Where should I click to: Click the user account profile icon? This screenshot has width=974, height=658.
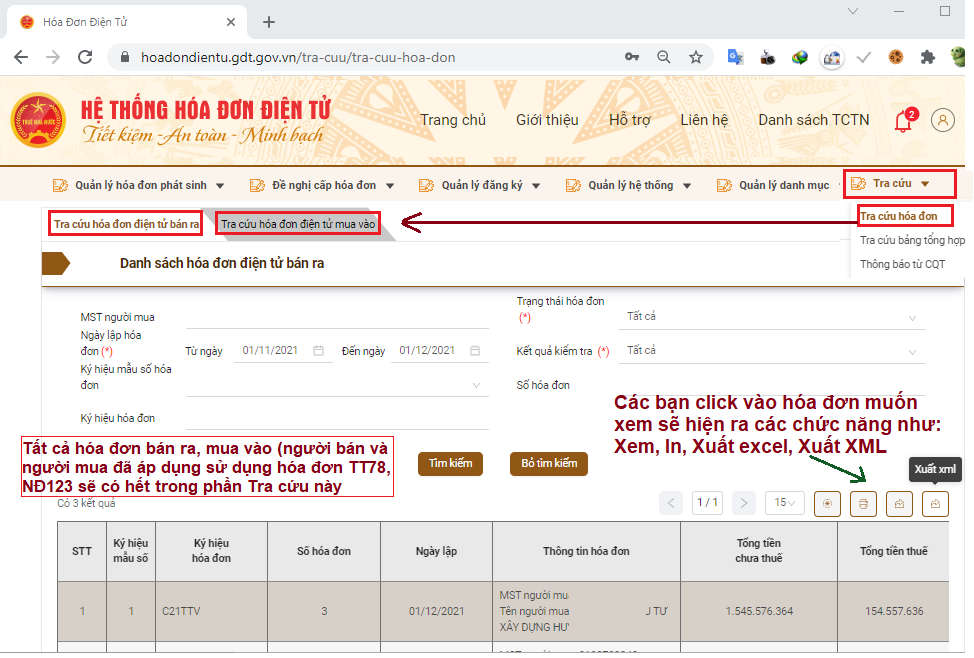tap(942, 120)
